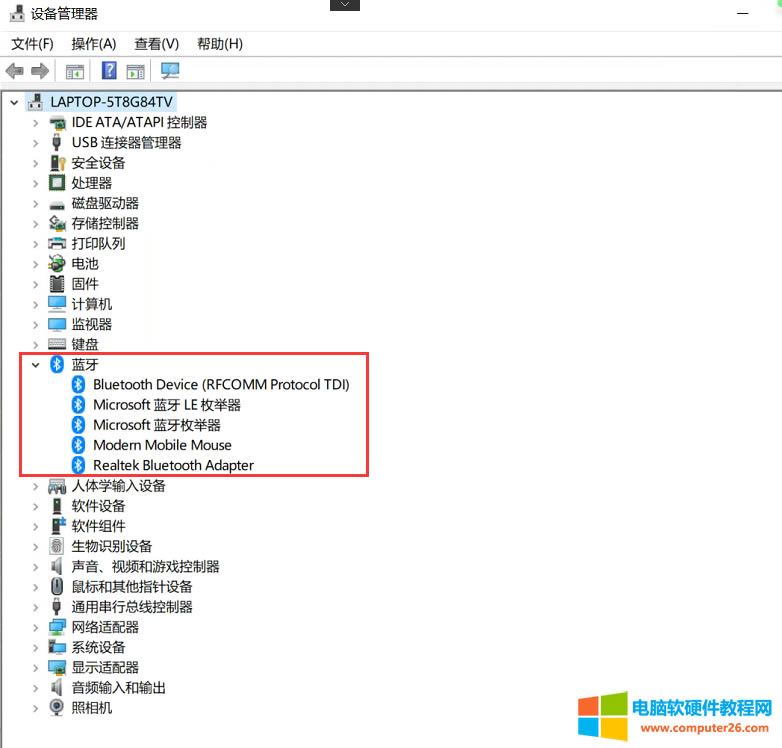Click the 磁盘驱动器 drive icon
The width and height of the screenshot is (782, 748).
[x=57, y=204]
